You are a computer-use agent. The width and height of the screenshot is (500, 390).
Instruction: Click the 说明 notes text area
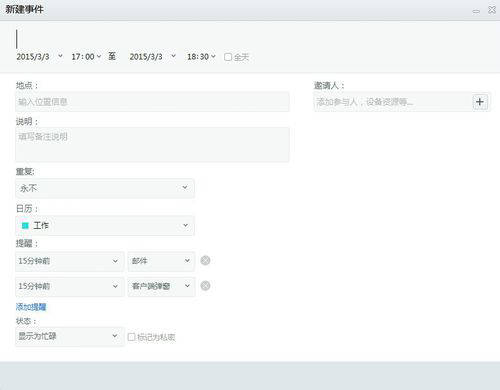[x=152, y=145]
